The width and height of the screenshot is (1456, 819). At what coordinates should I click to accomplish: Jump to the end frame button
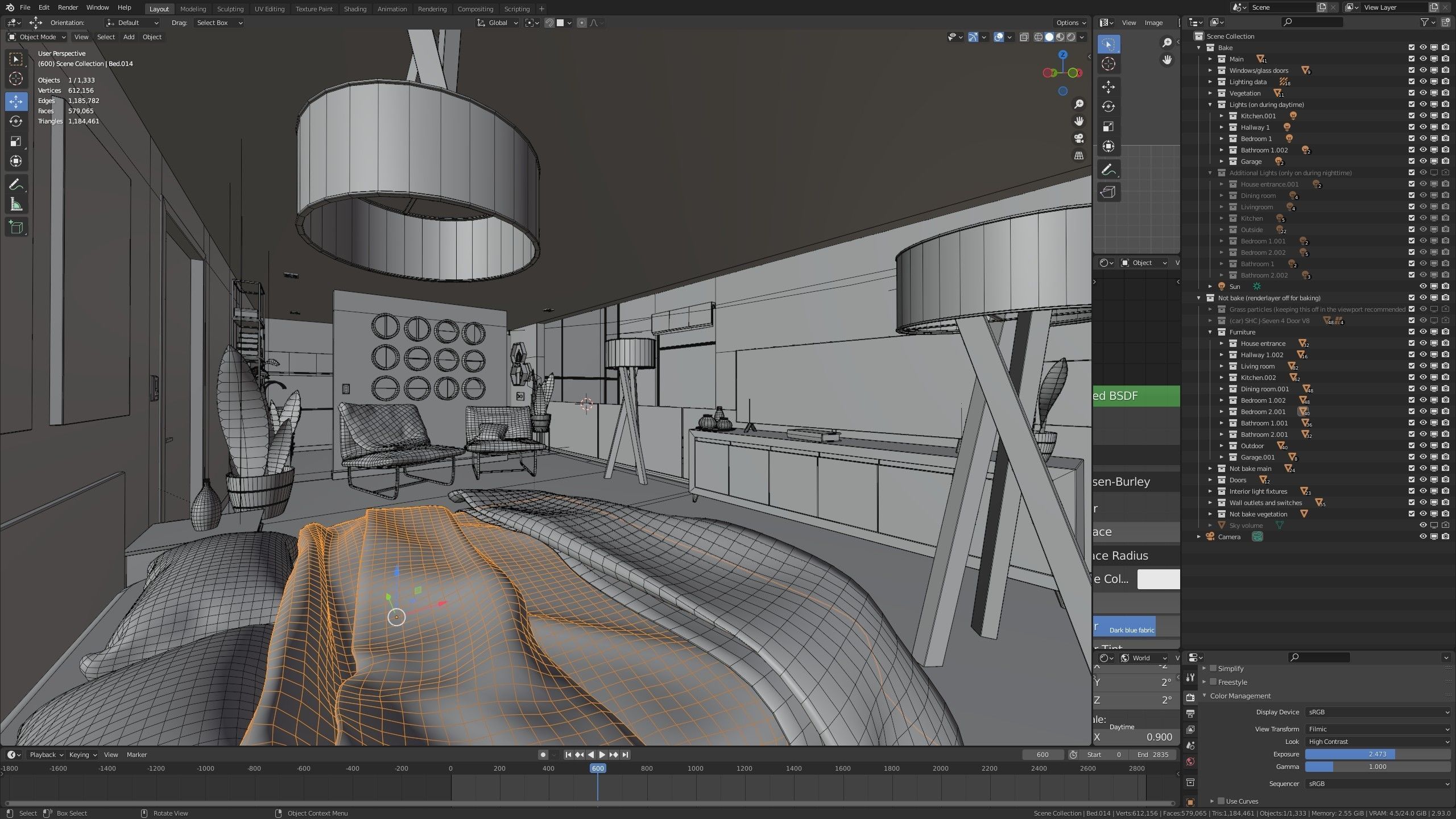pos(625,755)
